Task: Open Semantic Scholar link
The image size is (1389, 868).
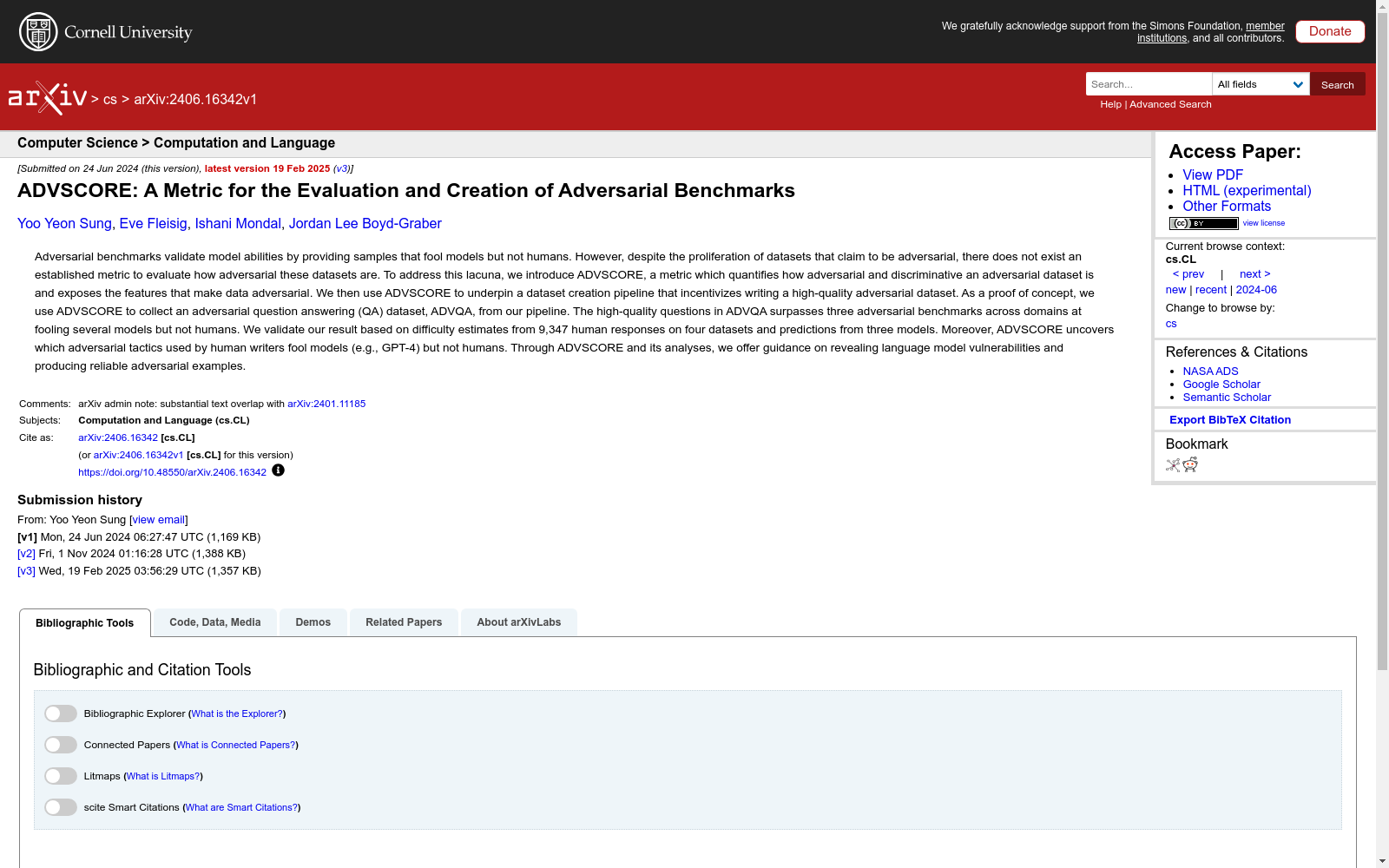Action: [1227, 398]
